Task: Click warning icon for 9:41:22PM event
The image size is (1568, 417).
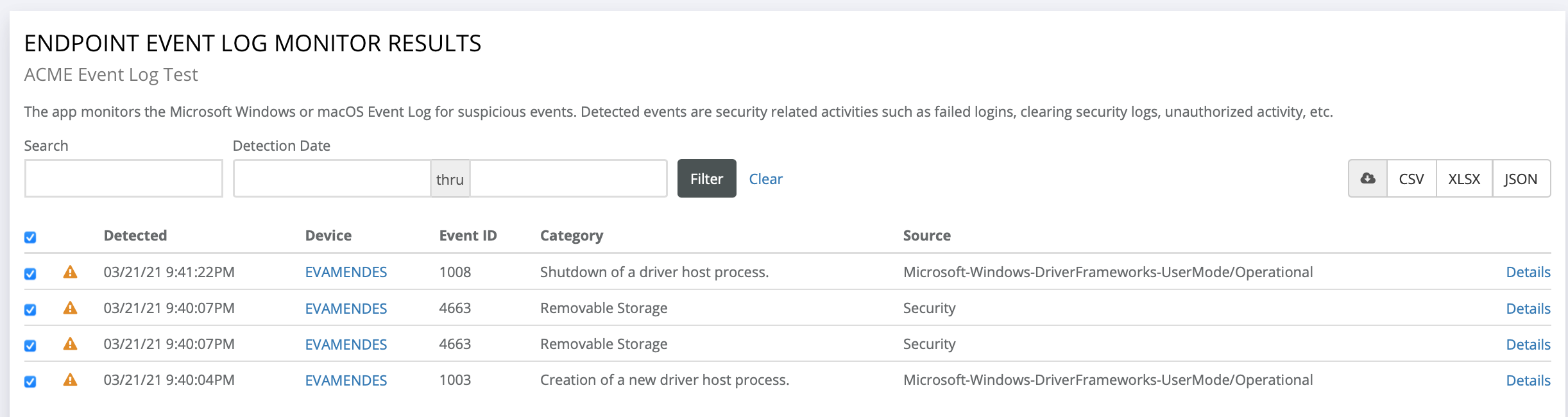Action: [70, 272]
